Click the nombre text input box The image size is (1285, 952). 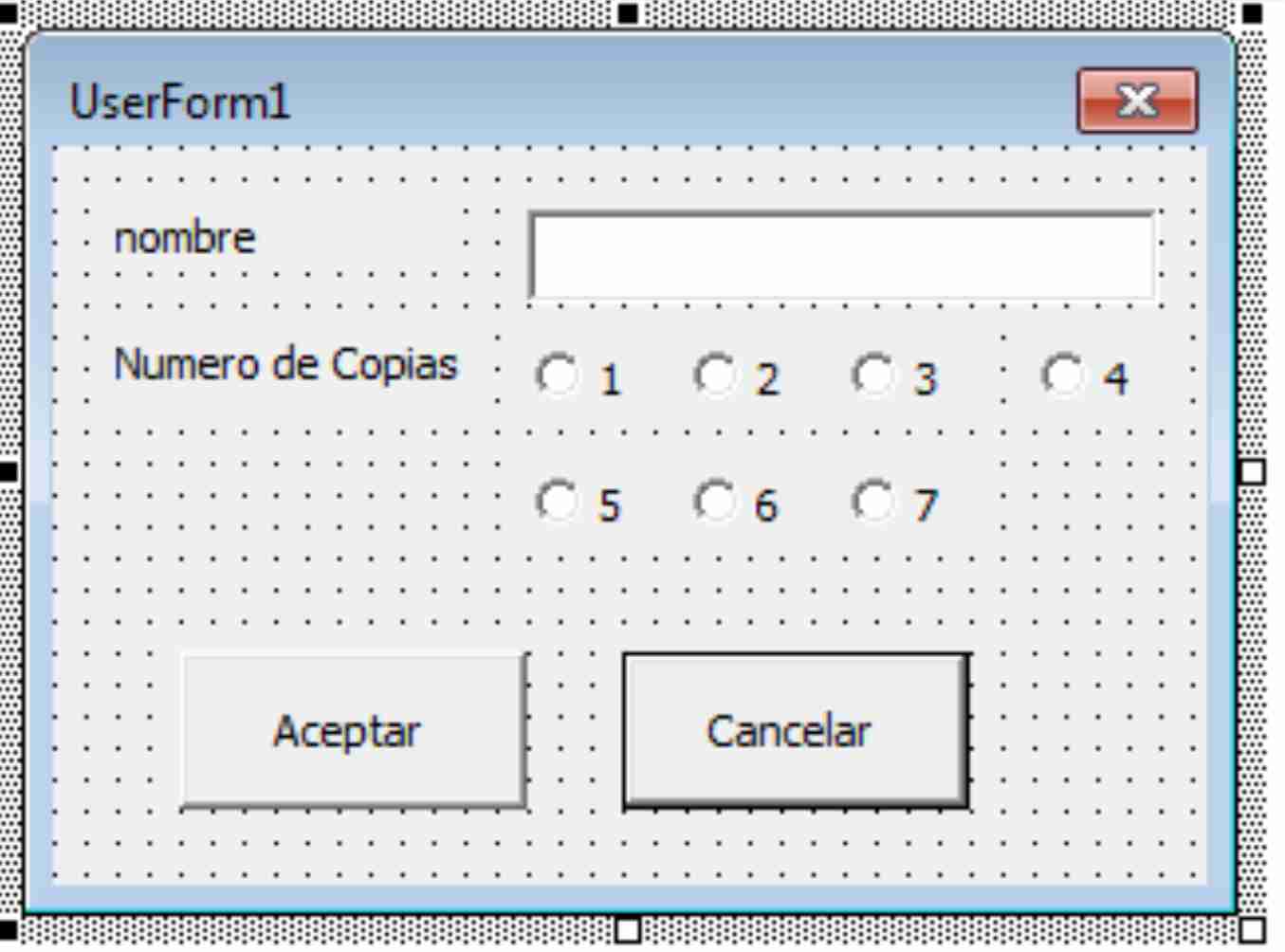pyautogui.click(x=842, y=256)
